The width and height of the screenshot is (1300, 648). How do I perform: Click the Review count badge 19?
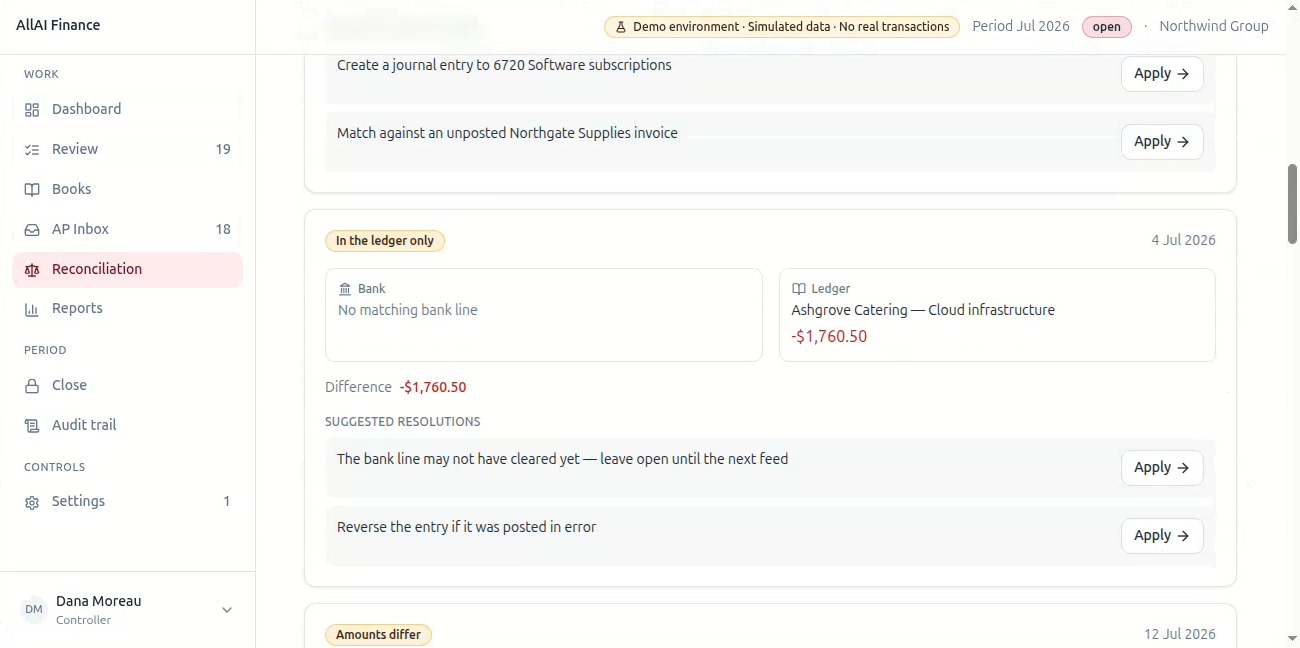[x=223, y=150]
